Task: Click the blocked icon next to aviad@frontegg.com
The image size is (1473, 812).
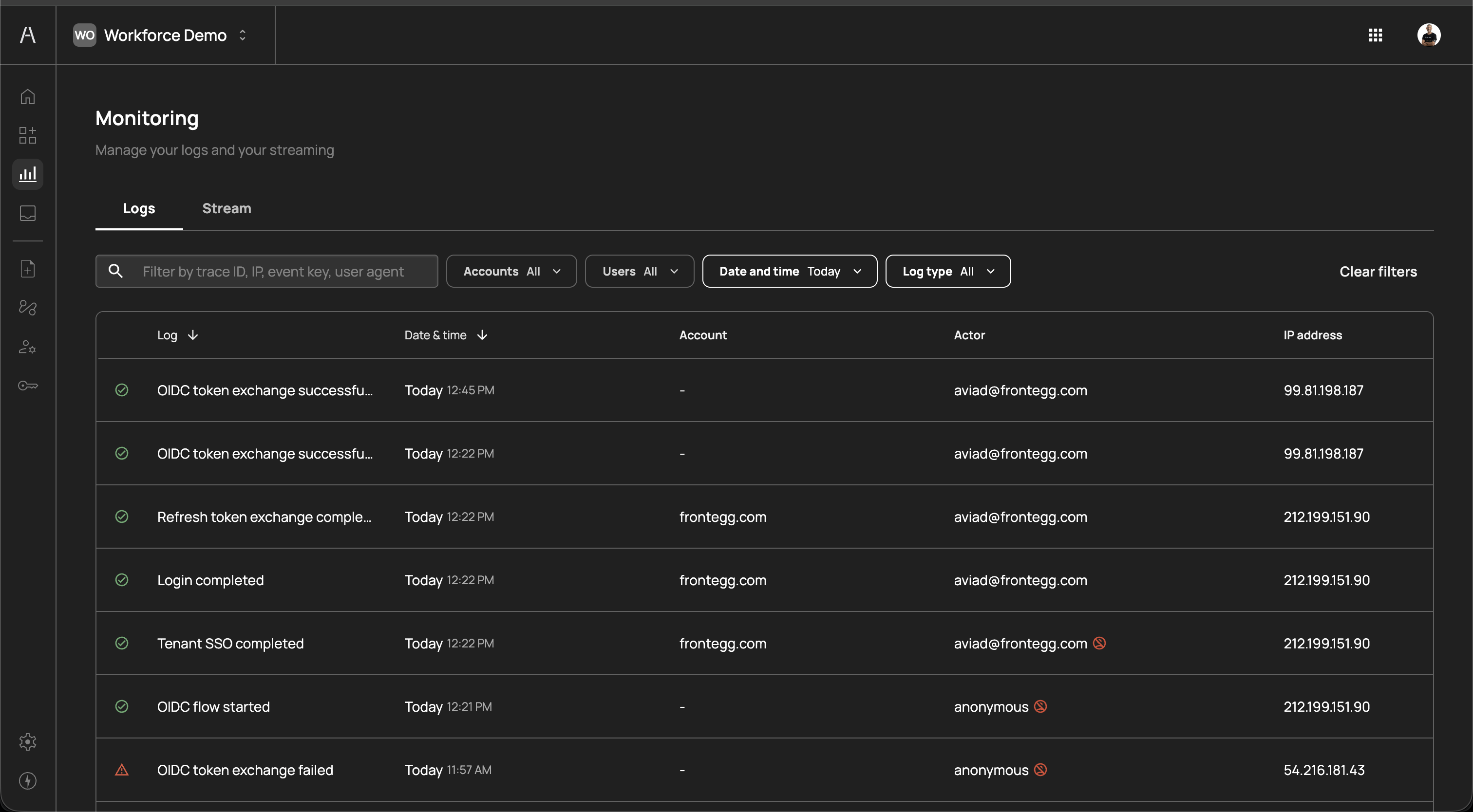Action: [1099, 643]
